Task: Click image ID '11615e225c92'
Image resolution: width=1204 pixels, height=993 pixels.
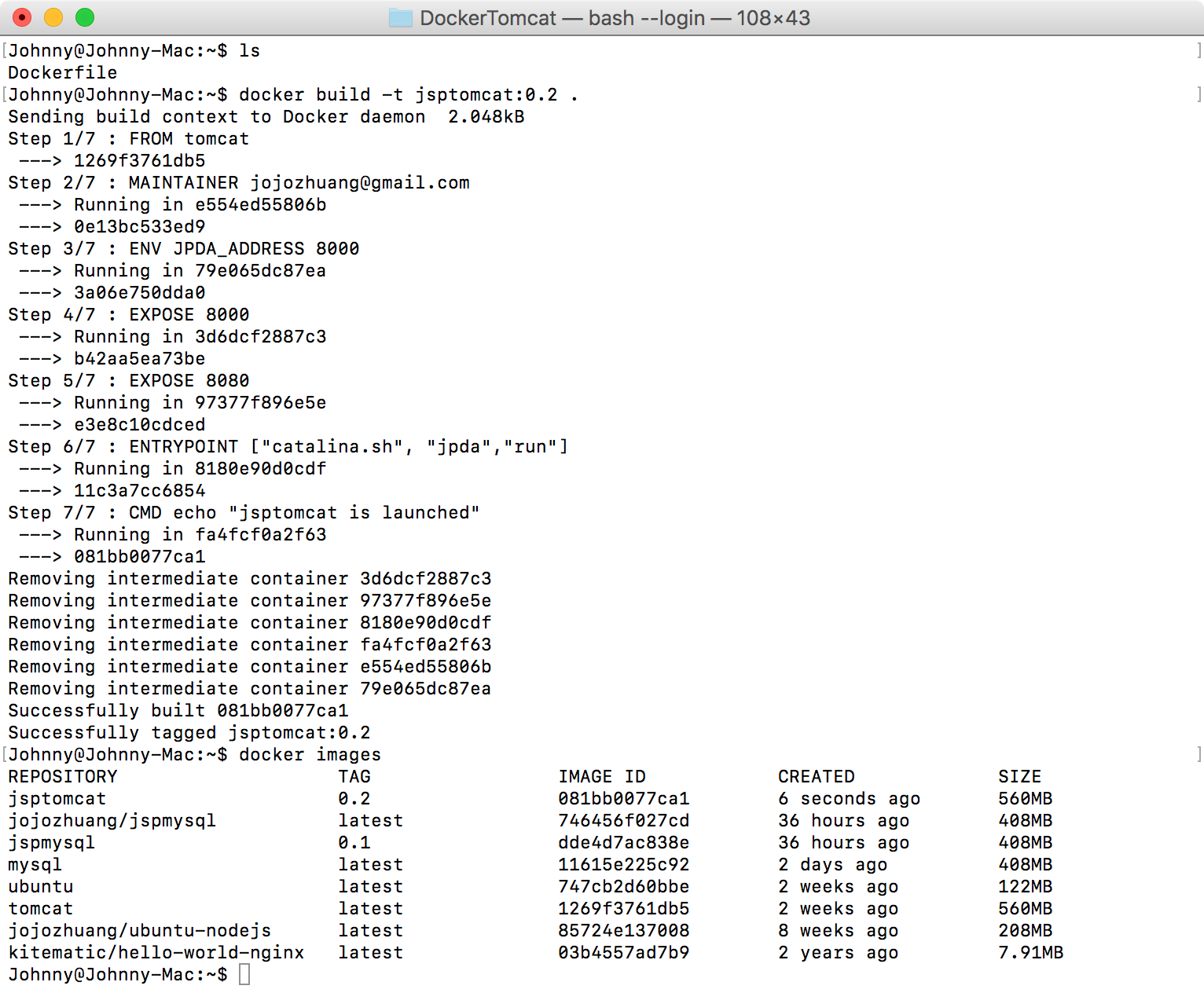Action: tap(624, 864)
